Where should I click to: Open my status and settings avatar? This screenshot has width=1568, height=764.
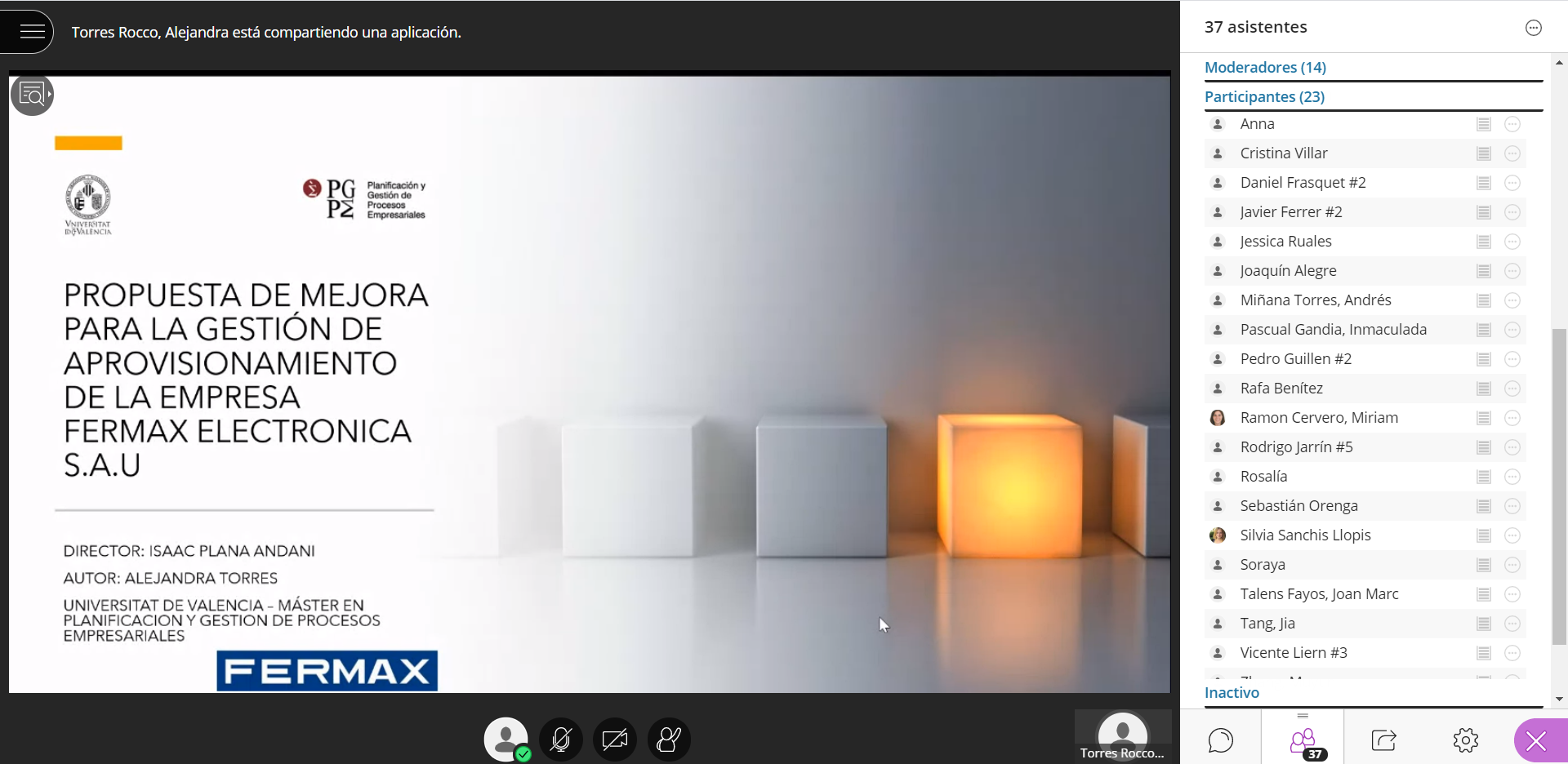point(506,740)
